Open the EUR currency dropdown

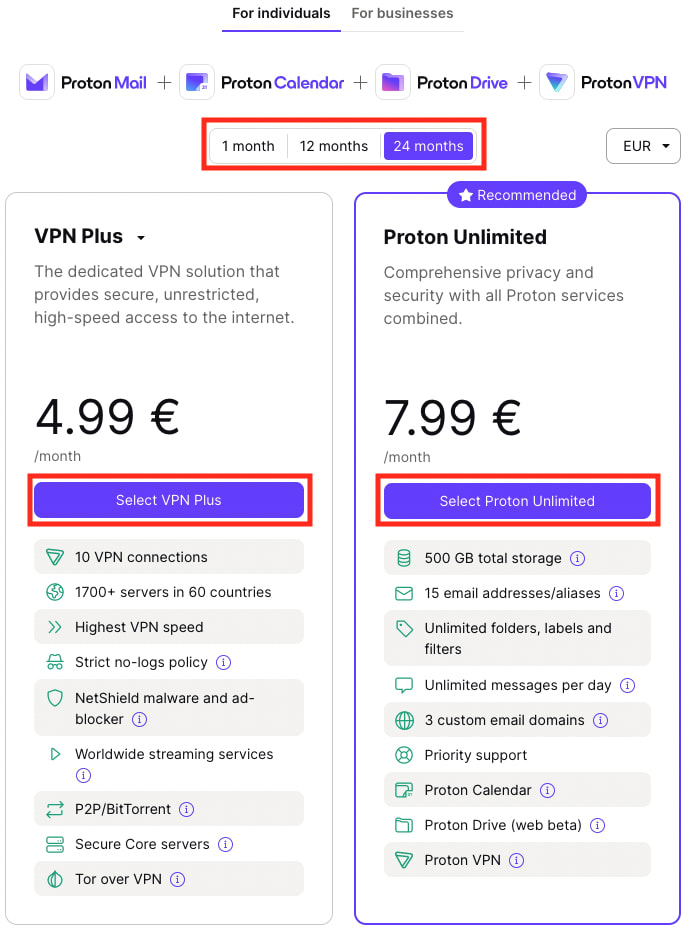pos(643,146)
